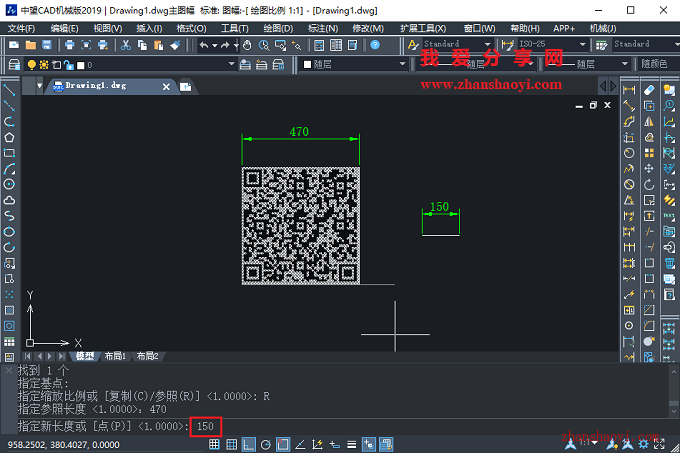Toggle ortho mode in status bar
Viewport: 680px width, 453px height.
click(x=248, y=444)
